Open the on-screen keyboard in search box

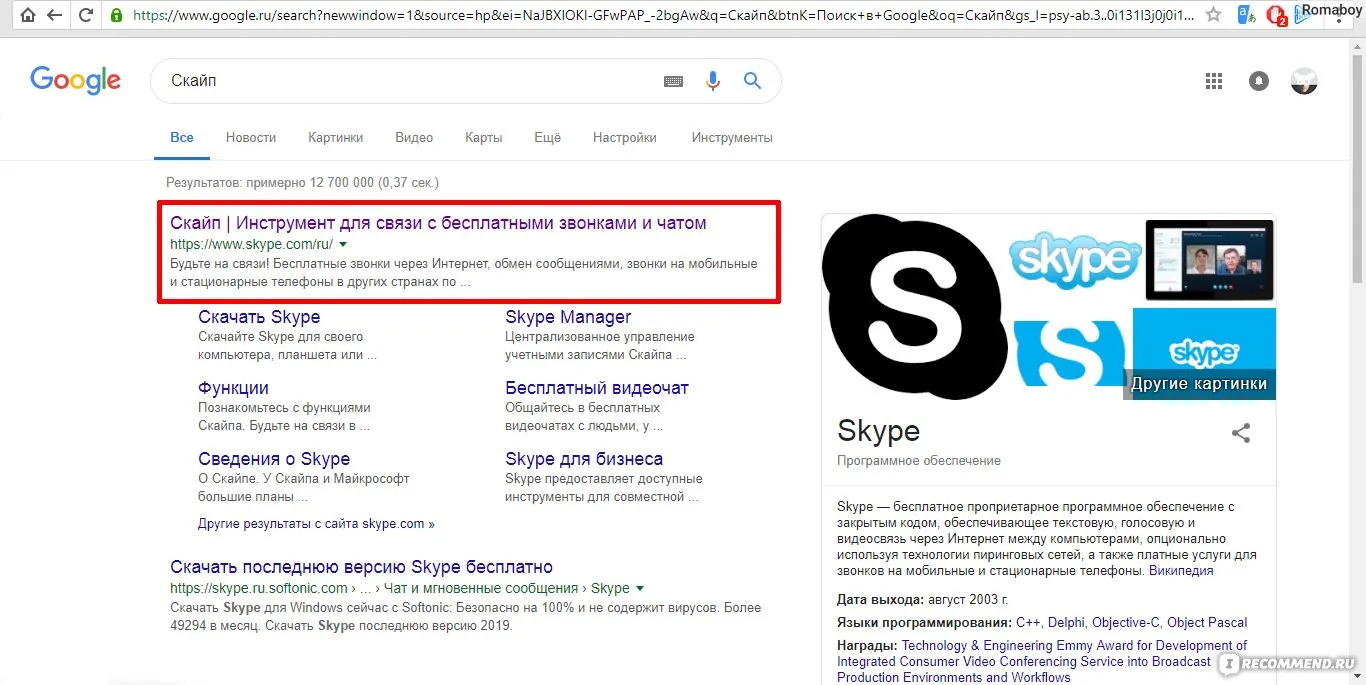tap(674, 82)
